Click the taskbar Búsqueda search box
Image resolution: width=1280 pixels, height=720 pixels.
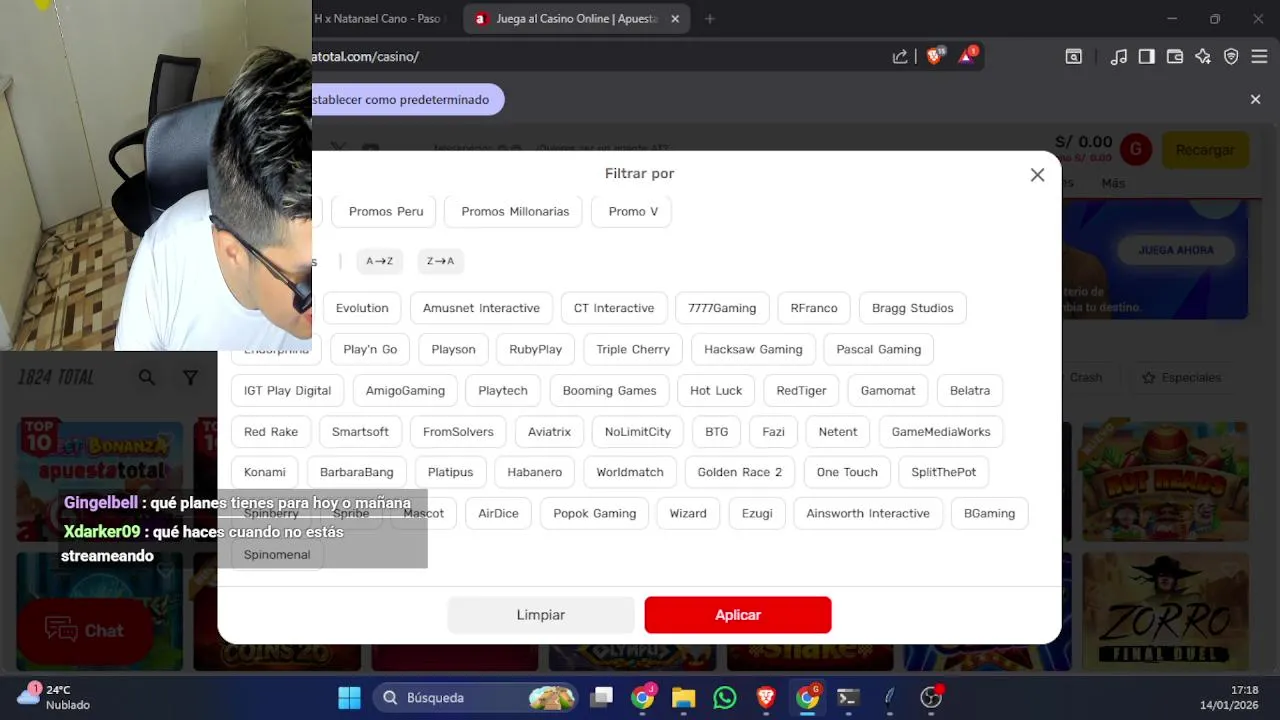pyautogui.click(x=476, y=697)
